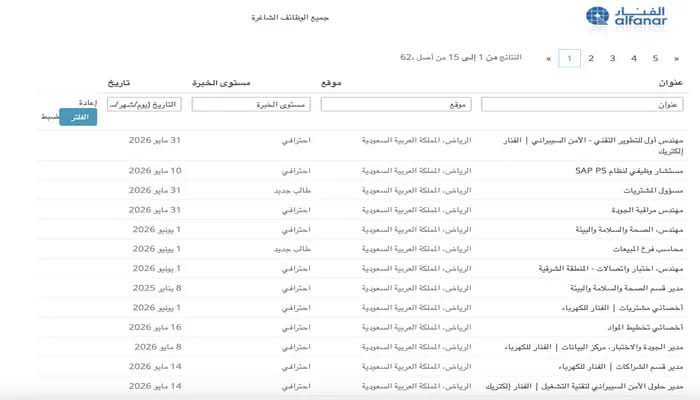
Task: Sort by the موقع column header
Action: coord(331,83)
